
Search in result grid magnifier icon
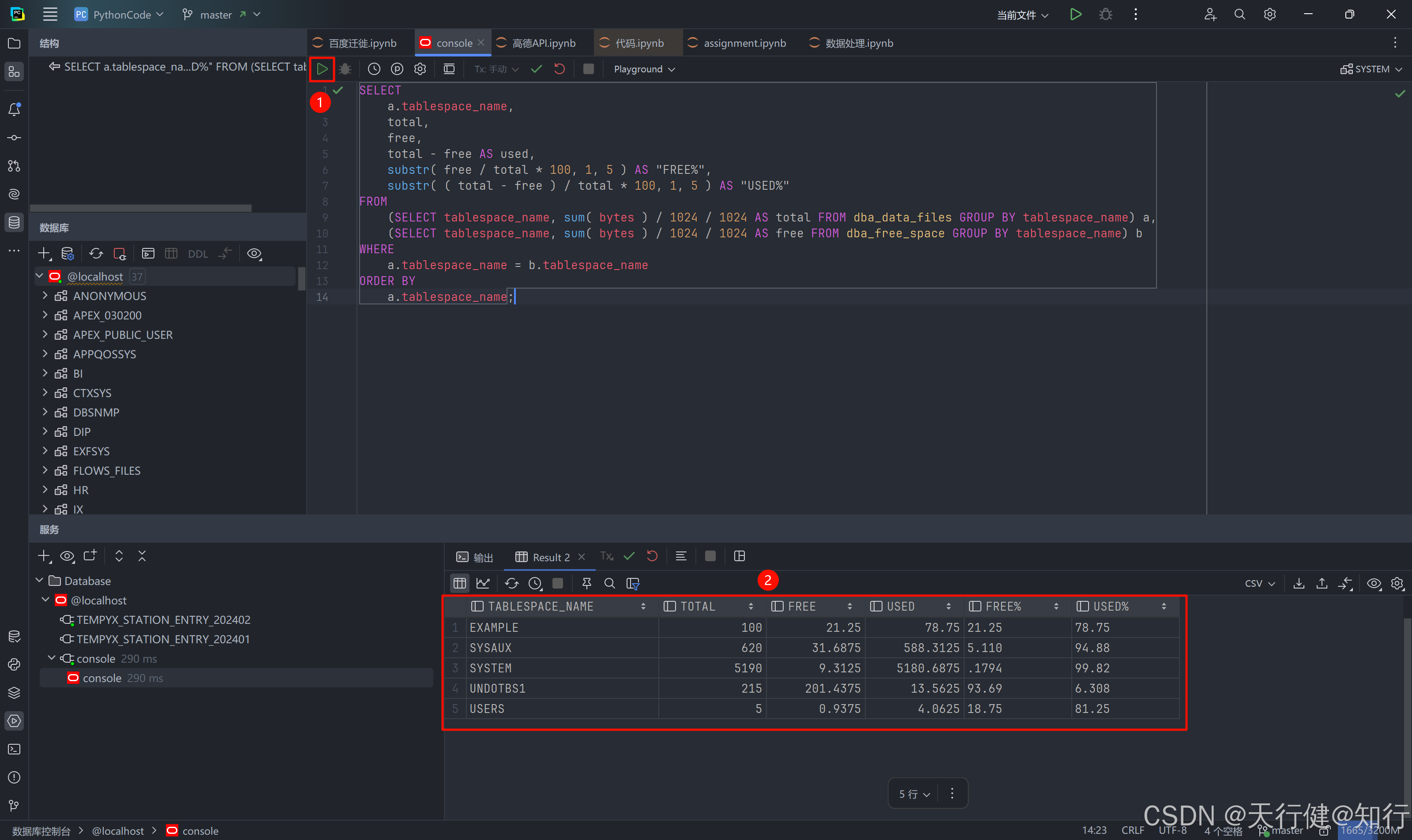coord(610,583)
